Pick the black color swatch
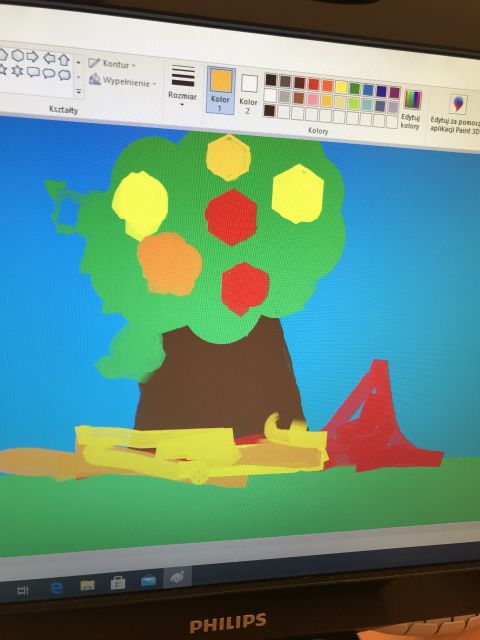The image size is (480, 640). [271, 79]
